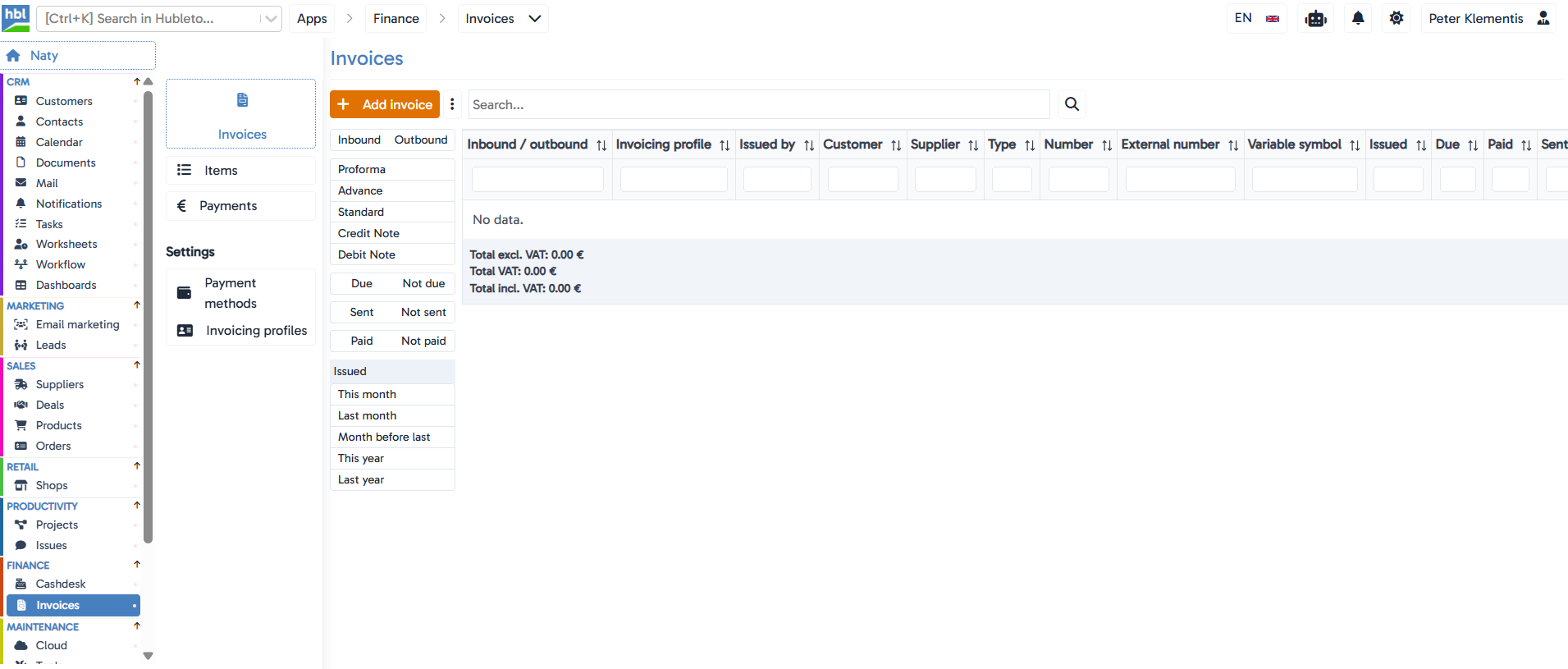Screen dimensions: 1568x669
Task: Click the Invoices document icon tile
Action: point(241,114)
